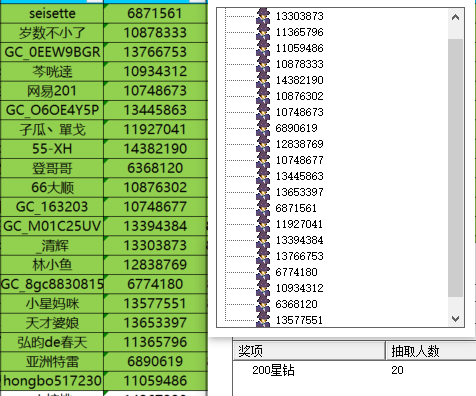
Task: Select the user icon beside 6774180
Action: [x=263, y=272]
